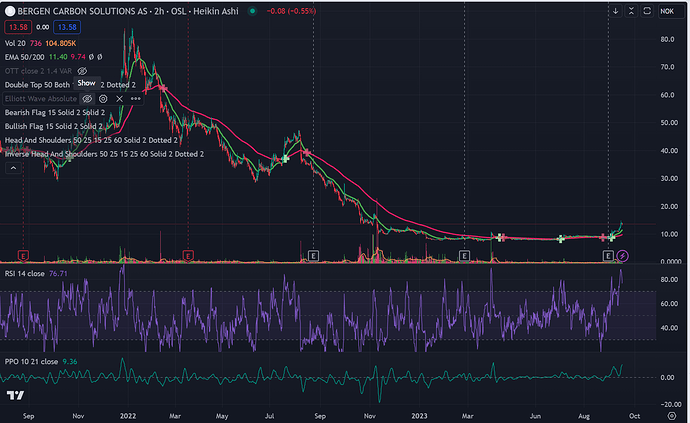This screenshot has height=423, width=690.
Task: Collapse the chart pane with the double-chevron icon
Action: [631, 11]
